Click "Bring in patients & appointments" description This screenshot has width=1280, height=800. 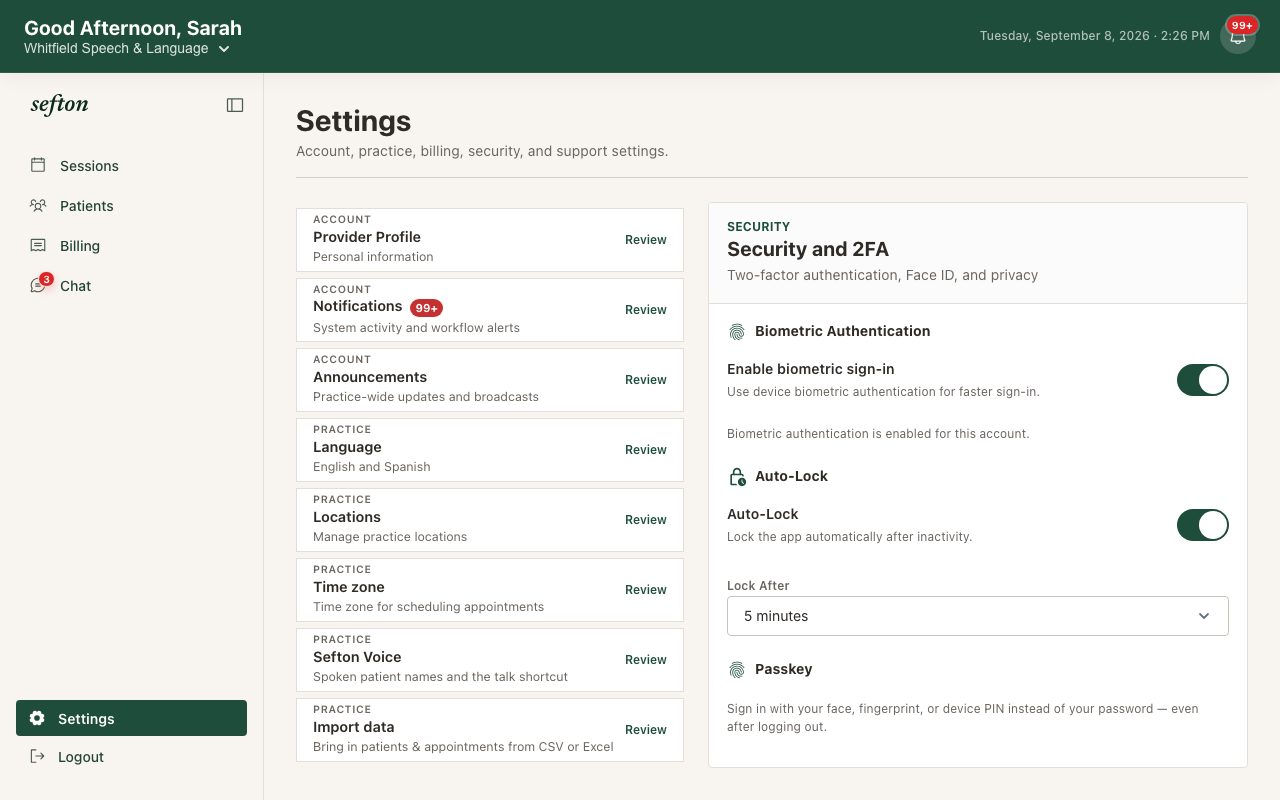pos(463,747)
